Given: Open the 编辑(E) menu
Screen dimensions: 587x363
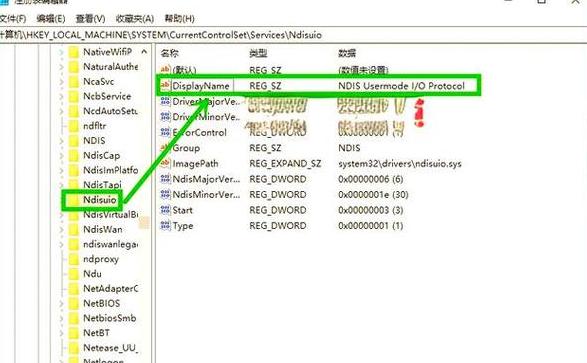Looking at the screenshot, I should (51, 18).
